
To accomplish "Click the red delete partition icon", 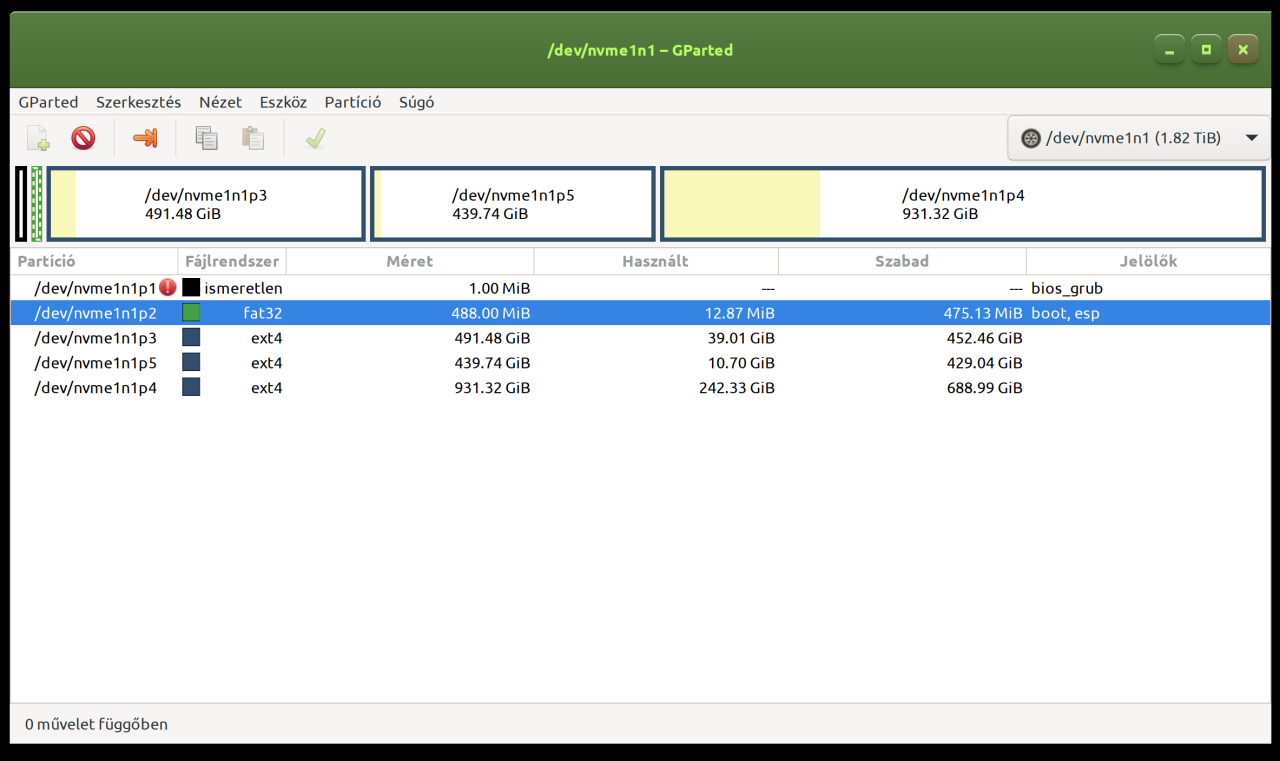I will (x=83, y=138).
